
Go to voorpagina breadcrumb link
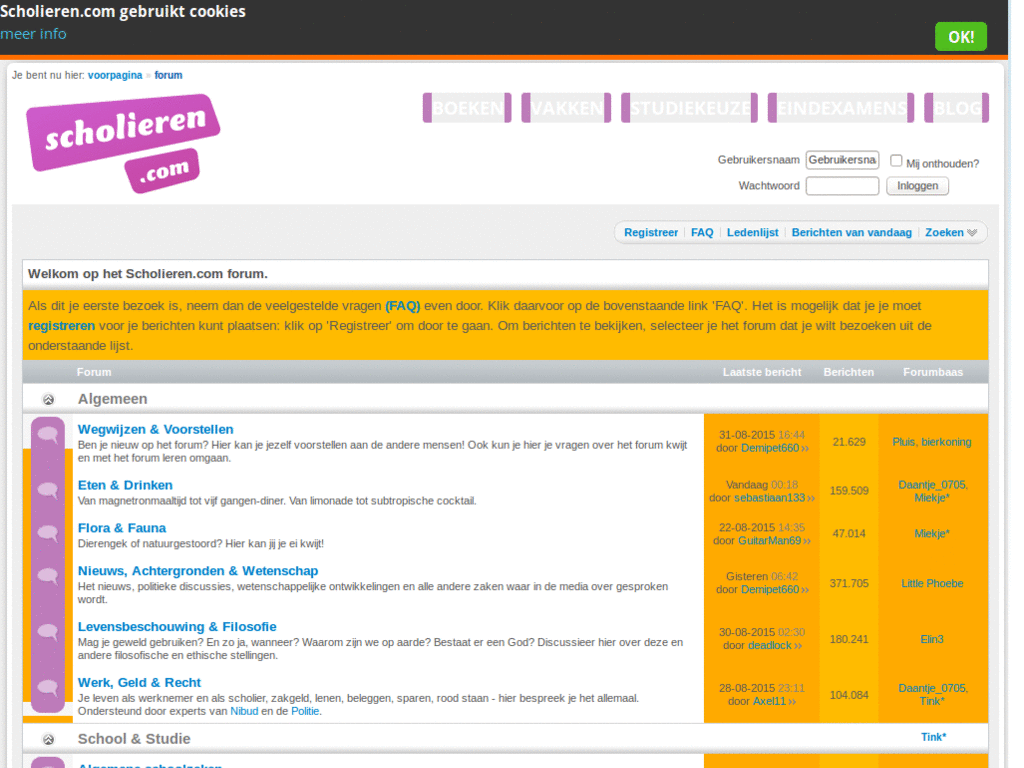pos(115,75)
